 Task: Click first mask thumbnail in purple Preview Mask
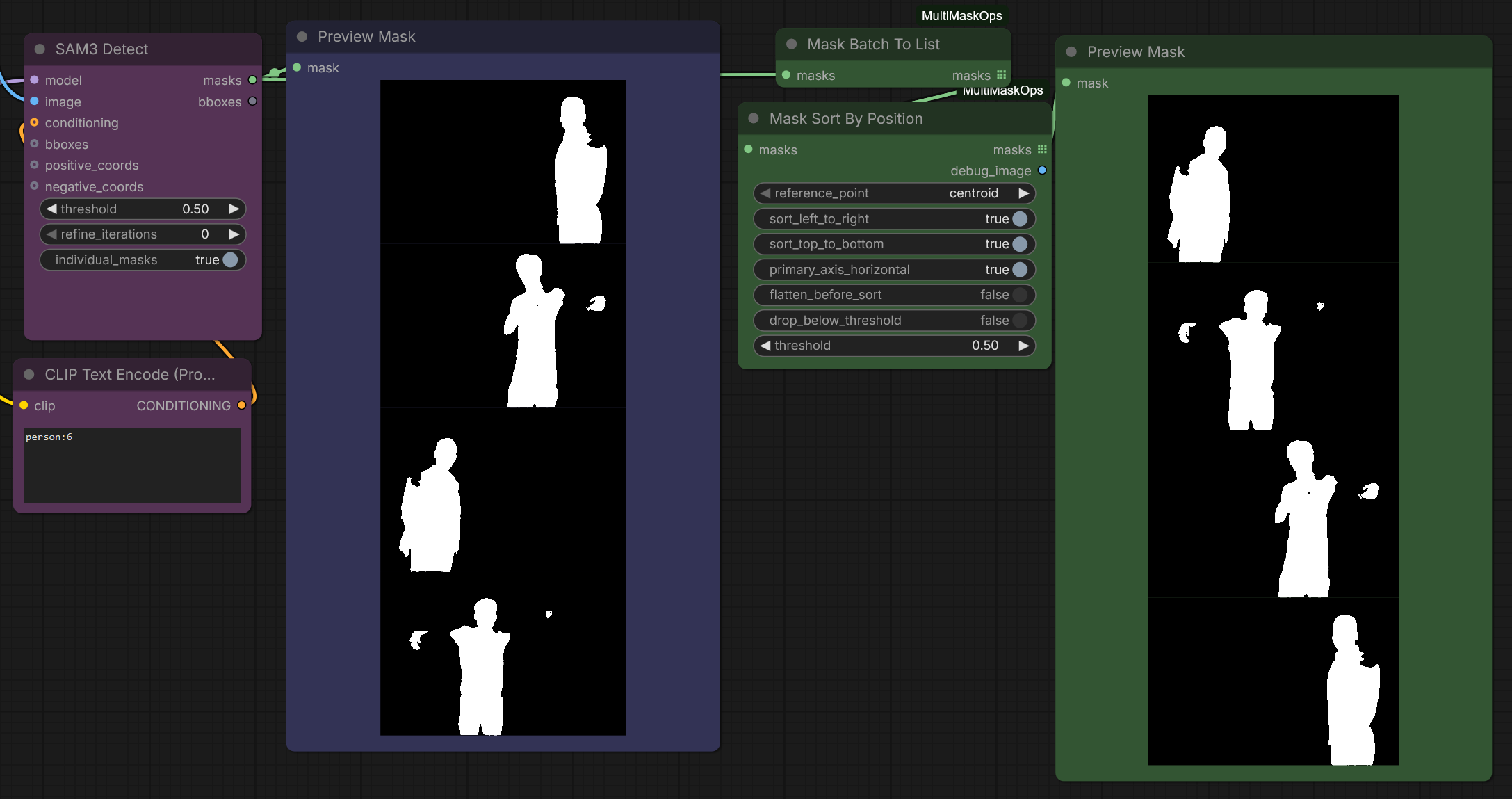(503, 162)
